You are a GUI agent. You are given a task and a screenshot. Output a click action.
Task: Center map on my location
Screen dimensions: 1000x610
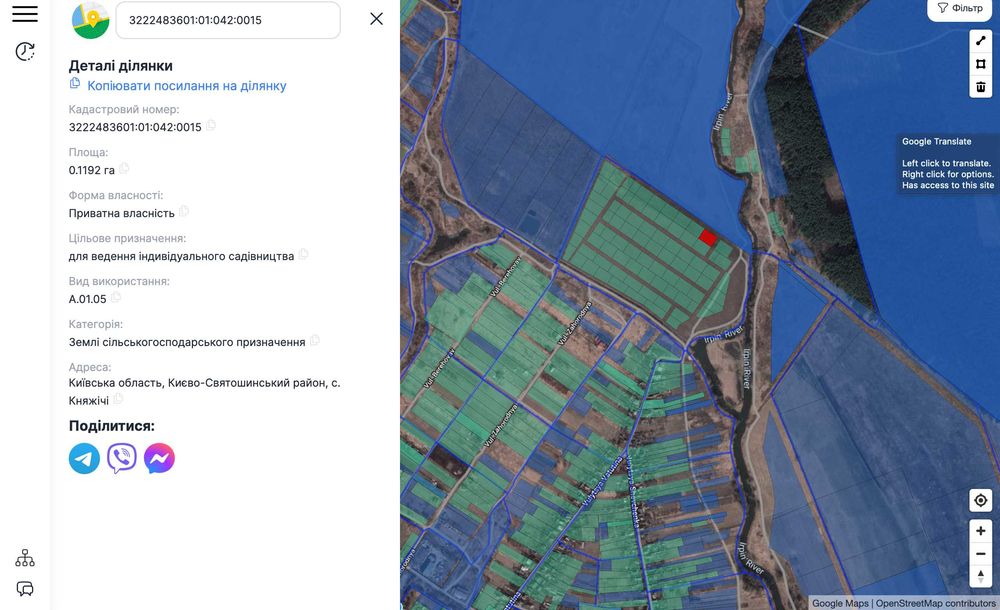pos(981,500)
